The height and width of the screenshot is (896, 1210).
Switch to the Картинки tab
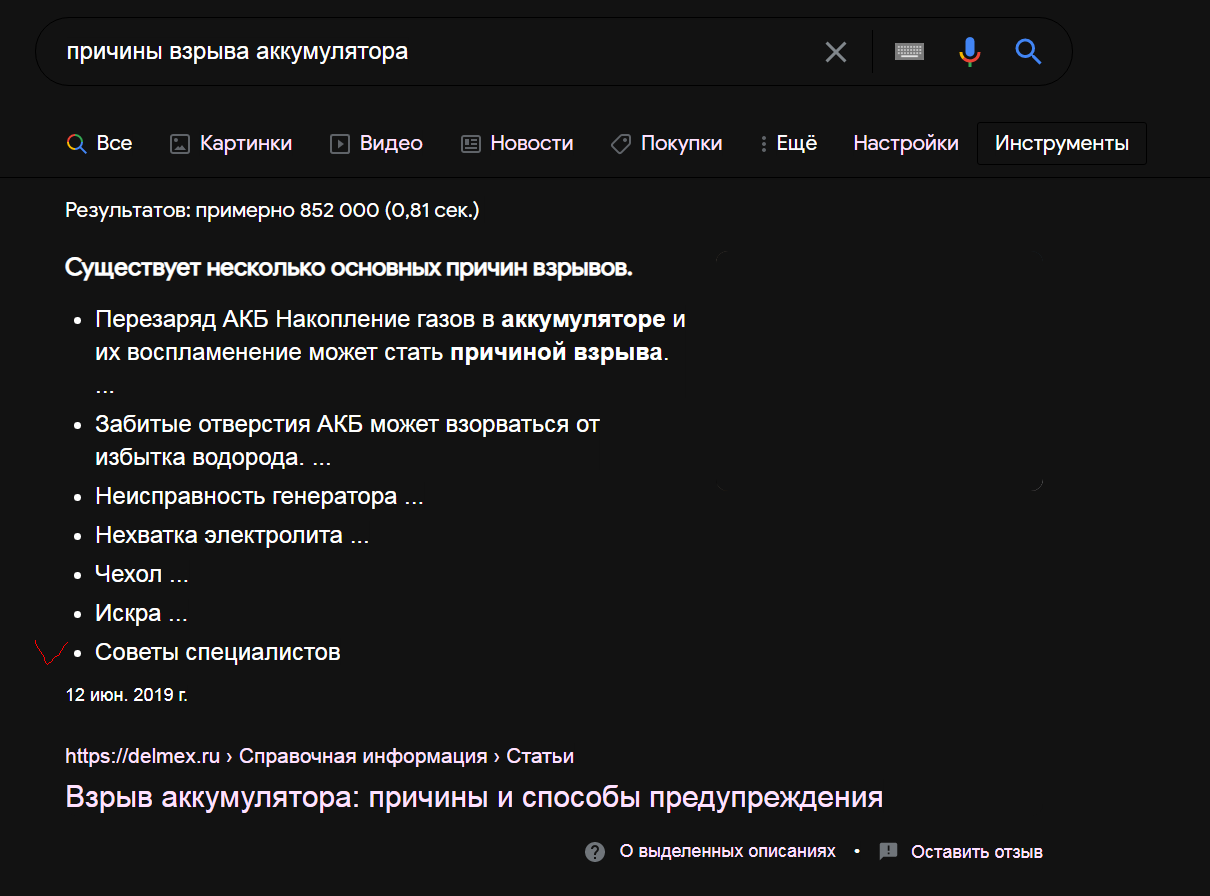(231, 143)
